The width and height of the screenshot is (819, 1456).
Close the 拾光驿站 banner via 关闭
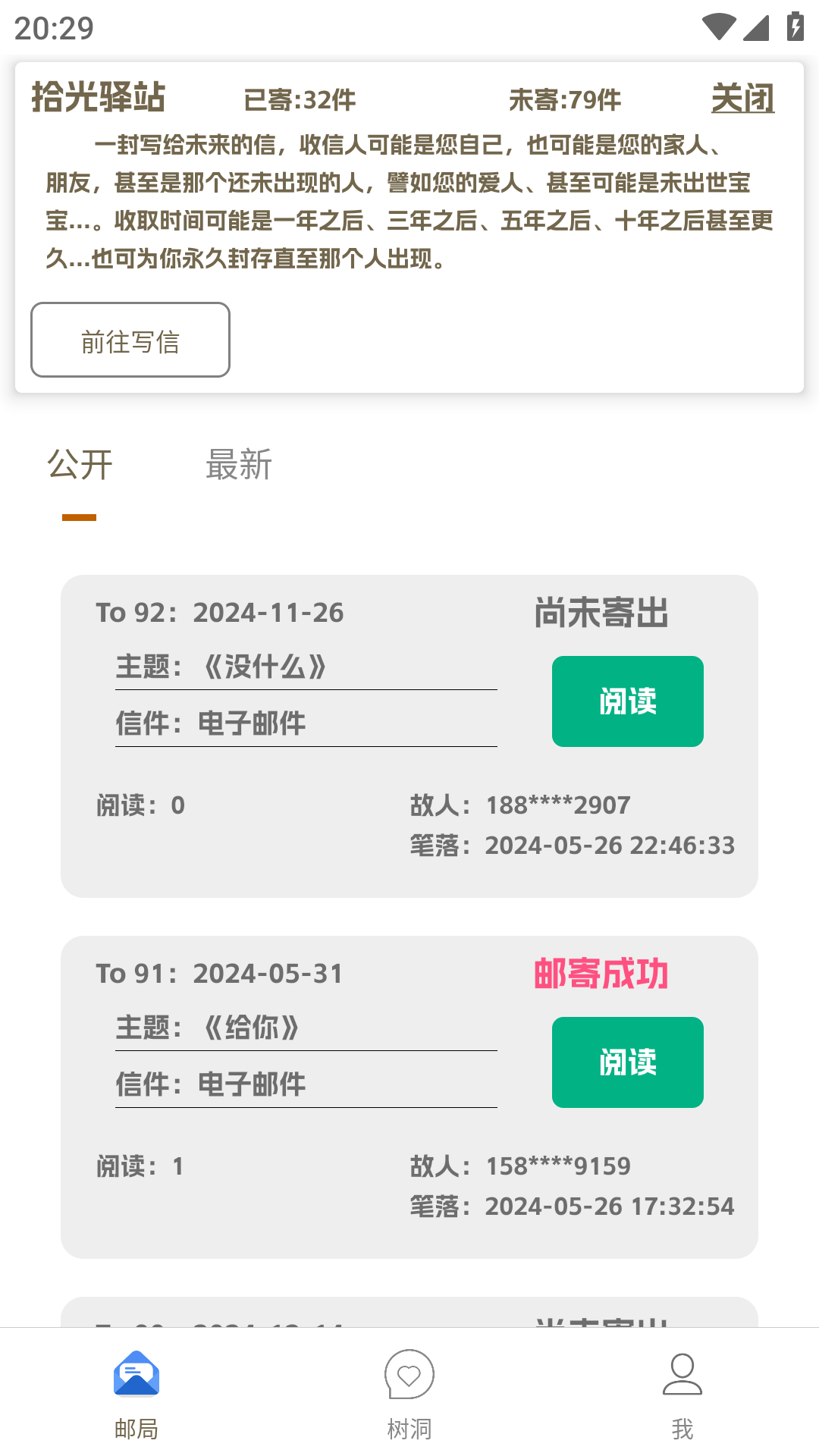(x=742, y=99)
